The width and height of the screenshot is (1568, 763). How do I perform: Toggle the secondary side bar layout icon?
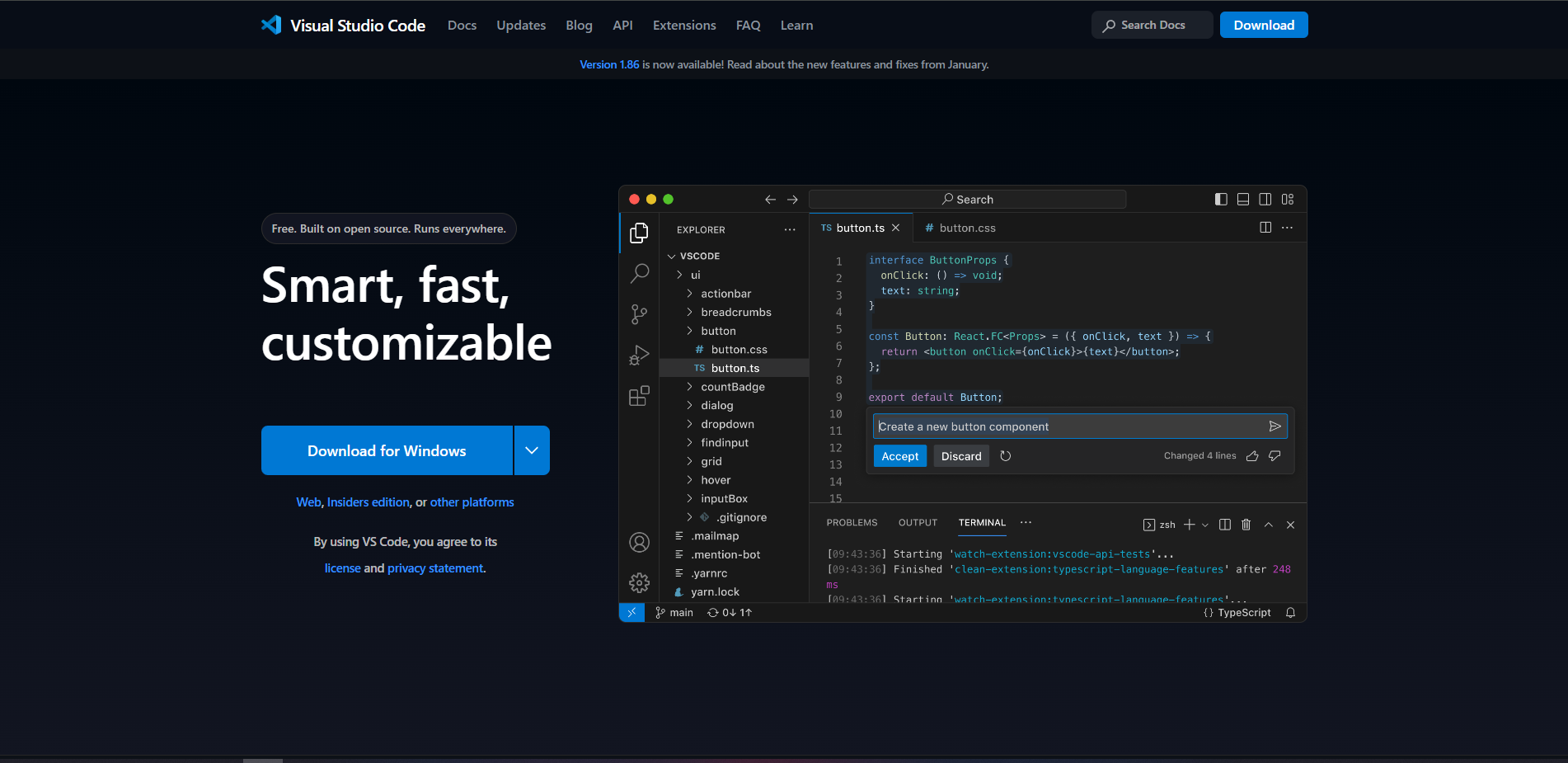coord(1265,200)
